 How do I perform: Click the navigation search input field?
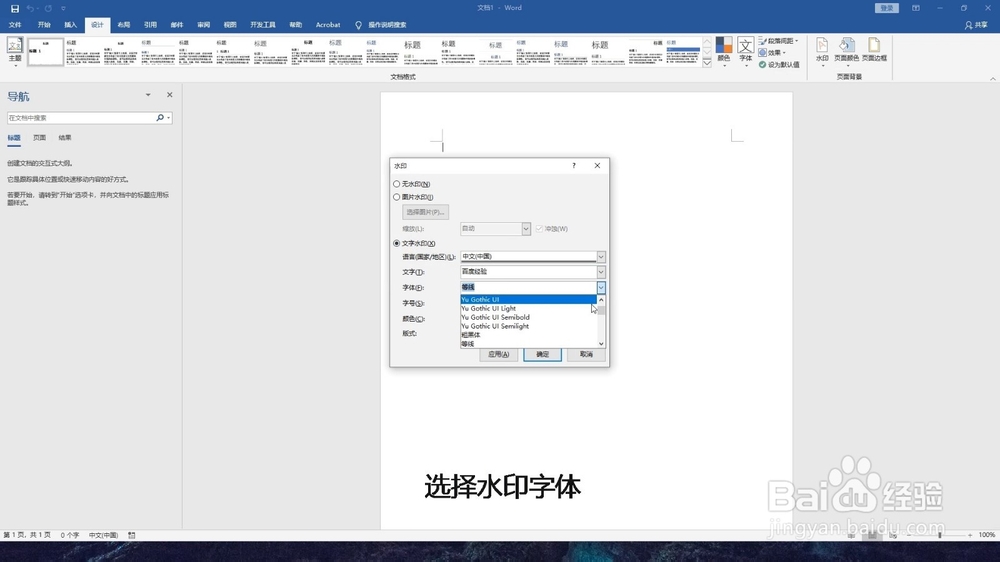click(x=81, y=118)
